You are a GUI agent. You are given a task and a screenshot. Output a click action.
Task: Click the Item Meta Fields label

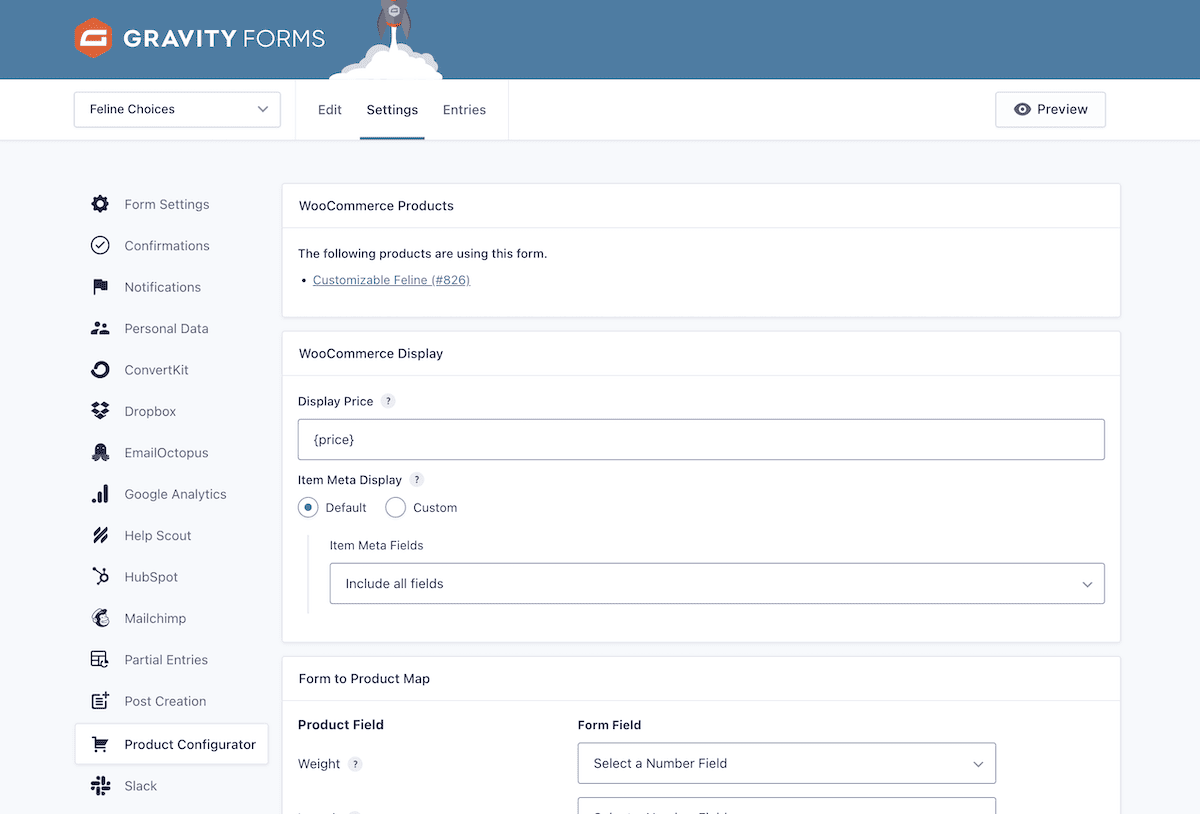376,545
